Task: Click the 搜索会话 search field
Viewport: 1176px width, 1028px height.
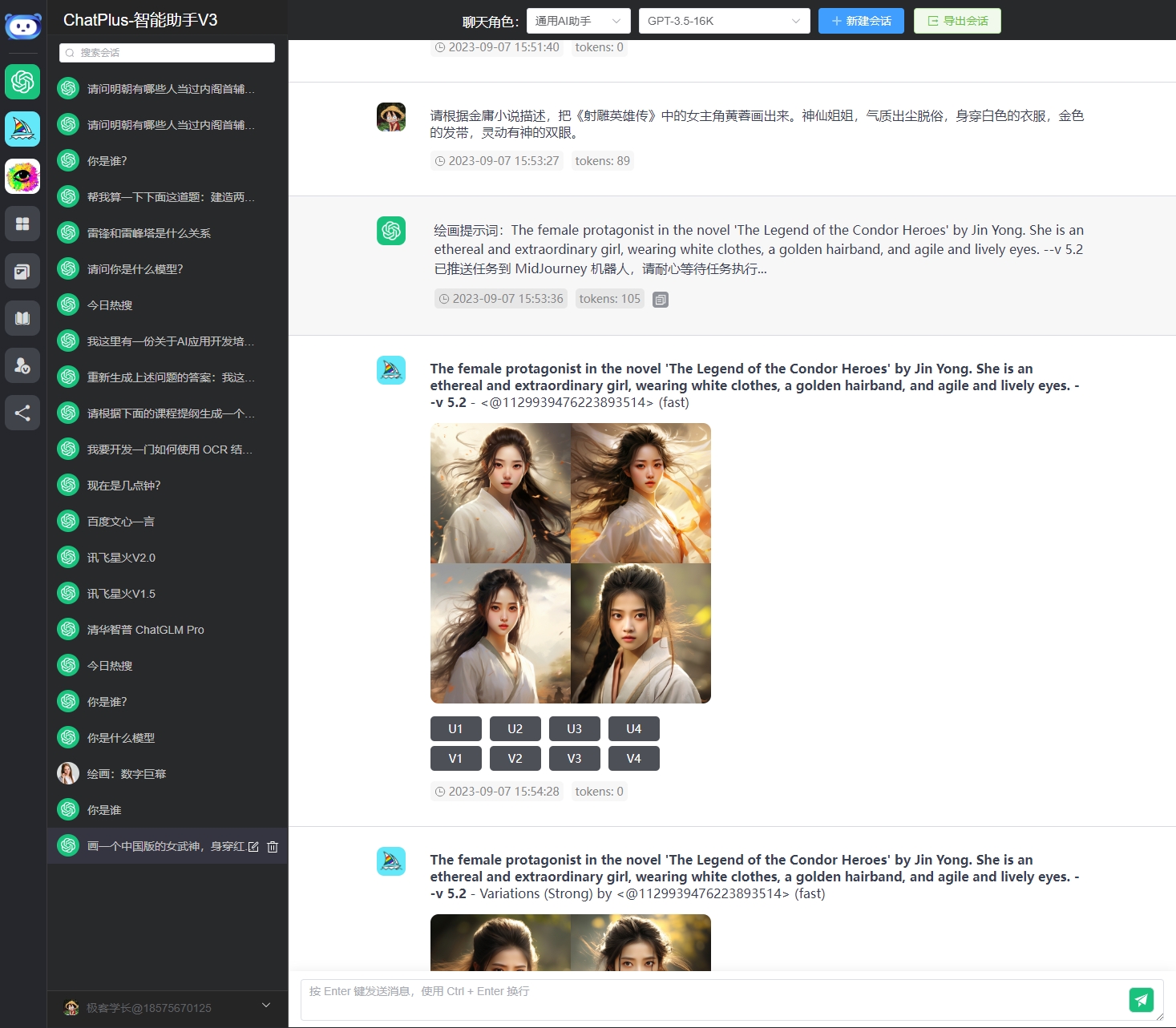Action: point(167,53)
